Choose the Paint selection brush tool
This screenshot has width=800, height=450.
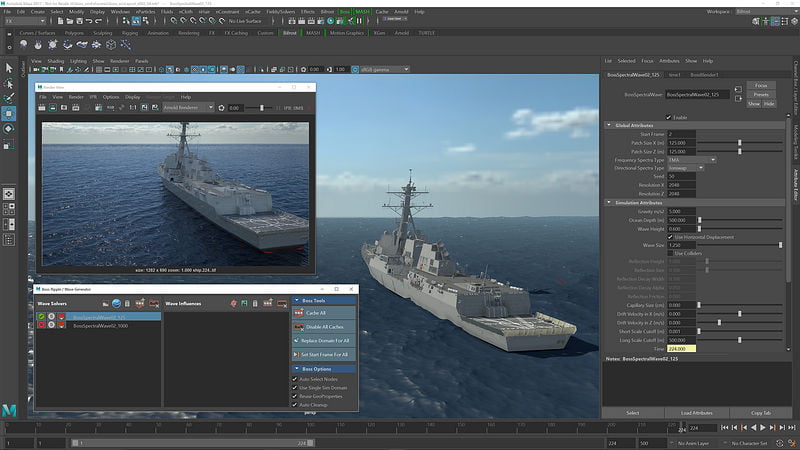click(x=9, y=98)
